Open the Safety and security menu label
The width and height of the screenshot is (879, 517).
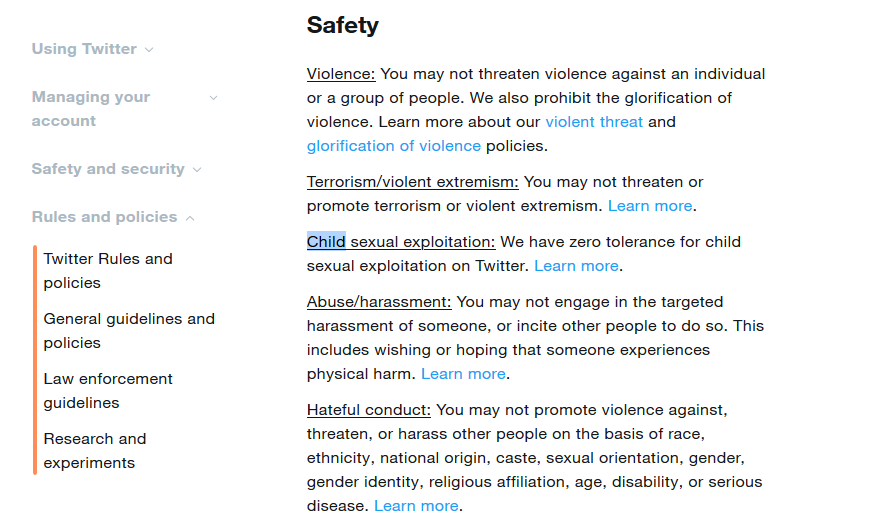tap(108, 169)
